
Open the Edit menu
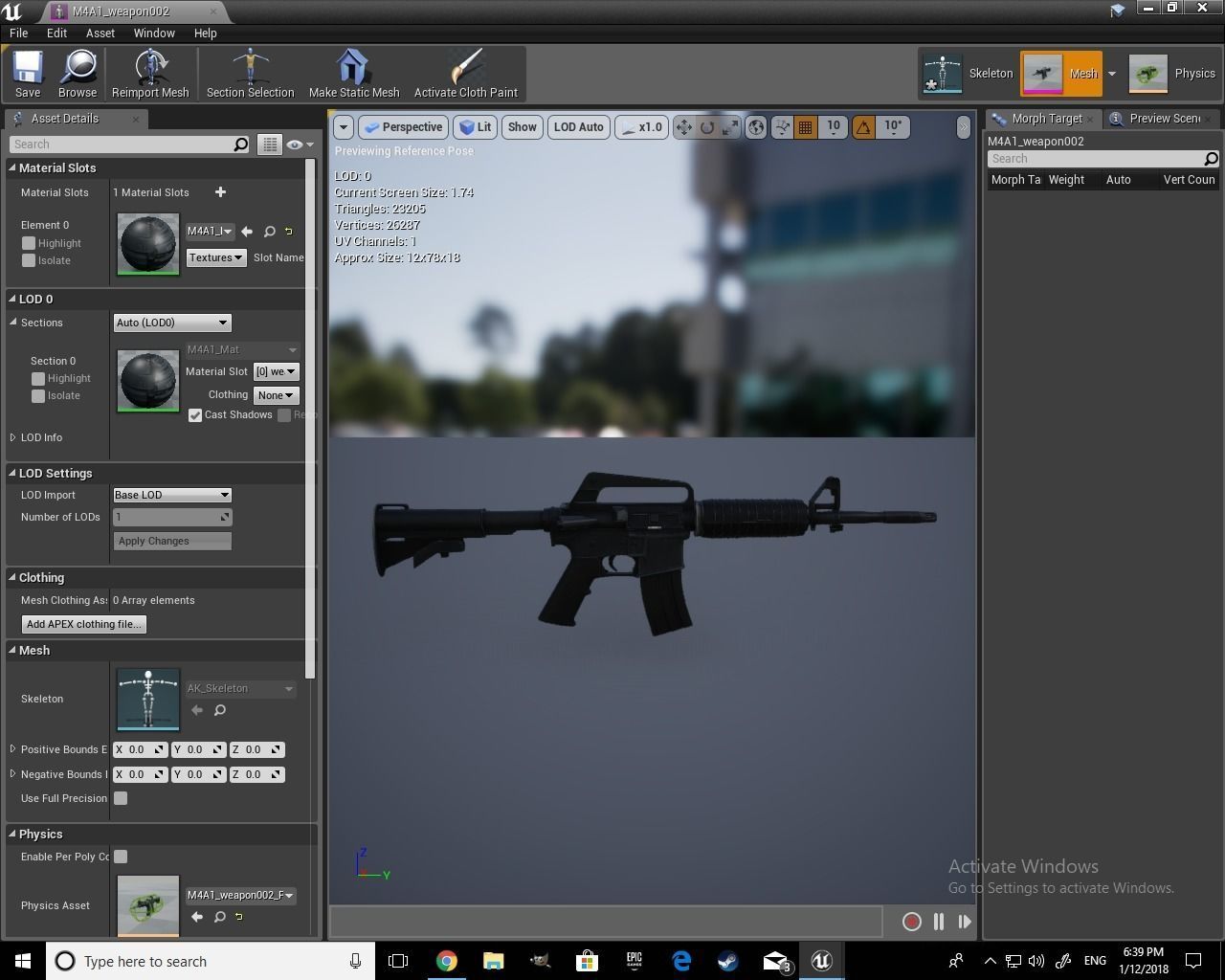56,33
